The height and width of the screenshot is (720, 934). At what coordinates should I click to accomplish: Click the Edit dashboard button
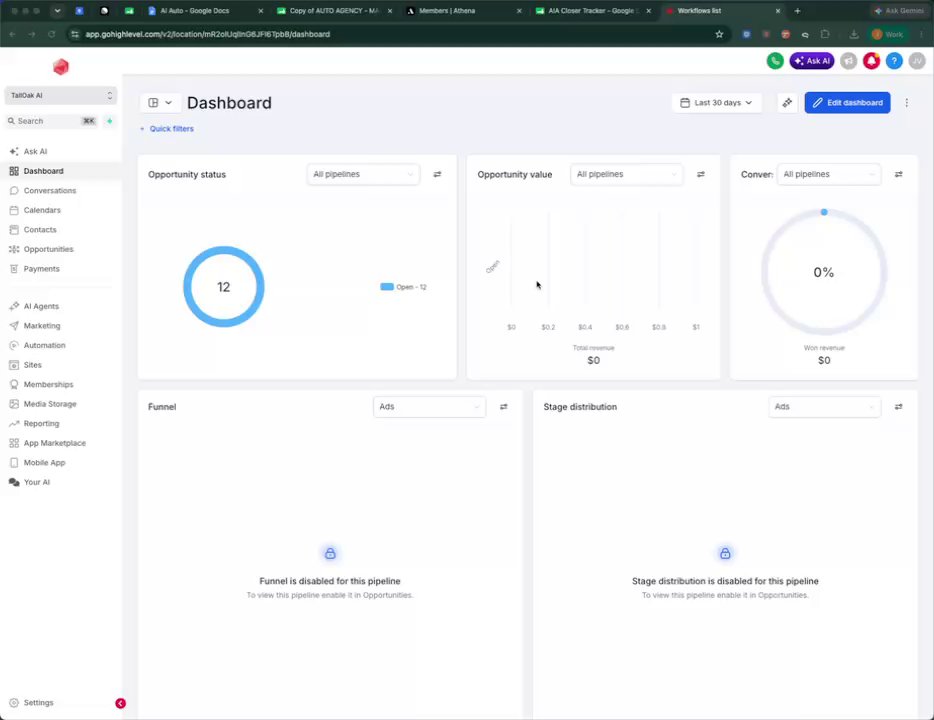click(847, 102)
